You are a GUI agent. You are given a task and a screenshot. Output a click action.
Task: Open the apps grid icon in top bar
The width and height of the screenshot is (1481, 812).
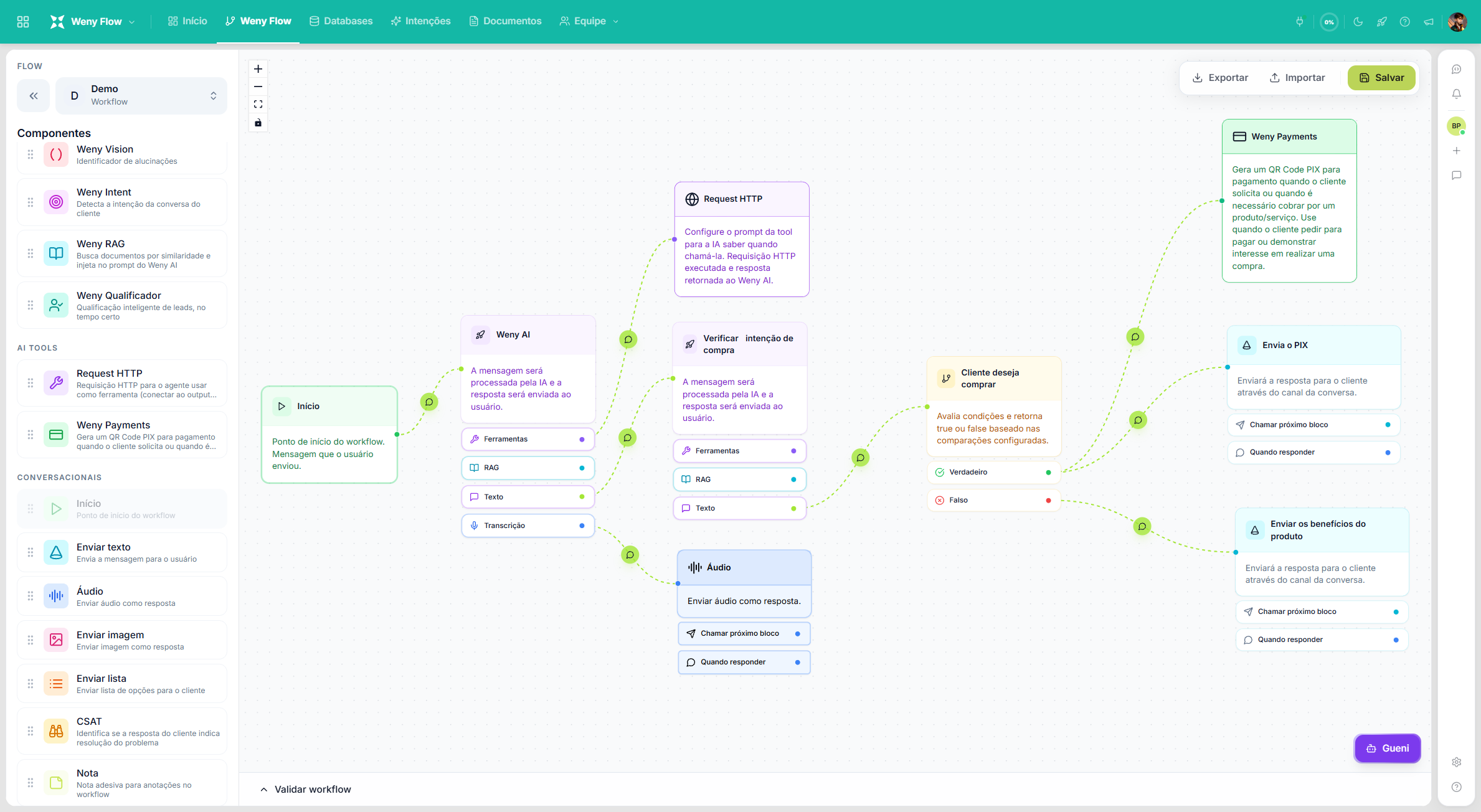tap(23, 22)
